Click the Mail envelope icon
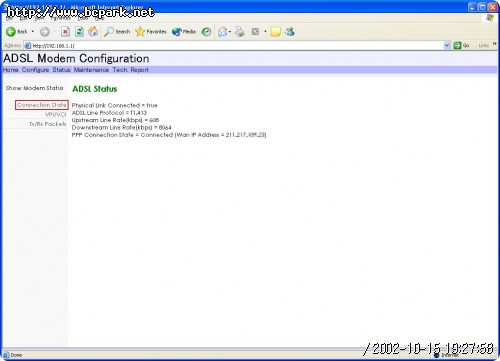This screenshot has height=361, width=500. point(222,32)
